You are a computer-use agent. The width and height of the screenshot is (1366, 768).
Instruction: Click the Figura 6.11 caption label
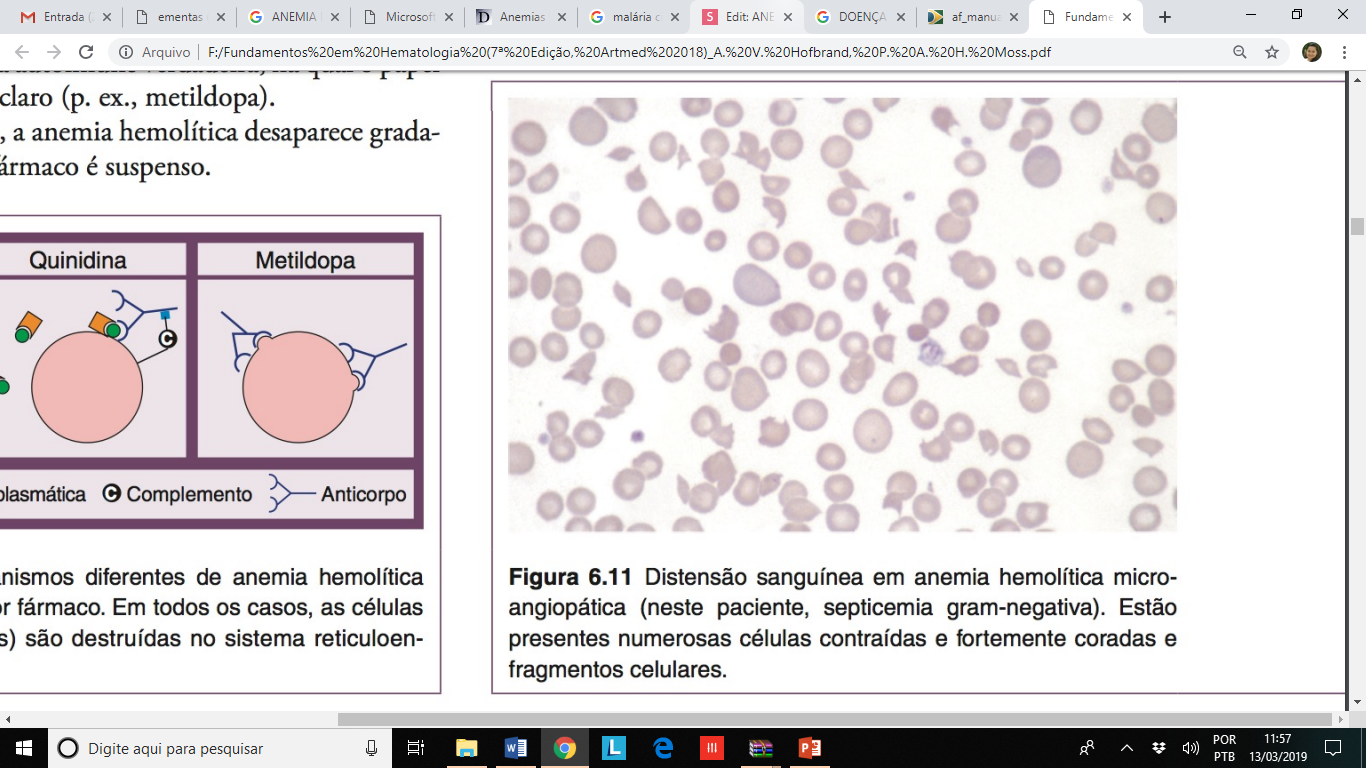(570, 577)
